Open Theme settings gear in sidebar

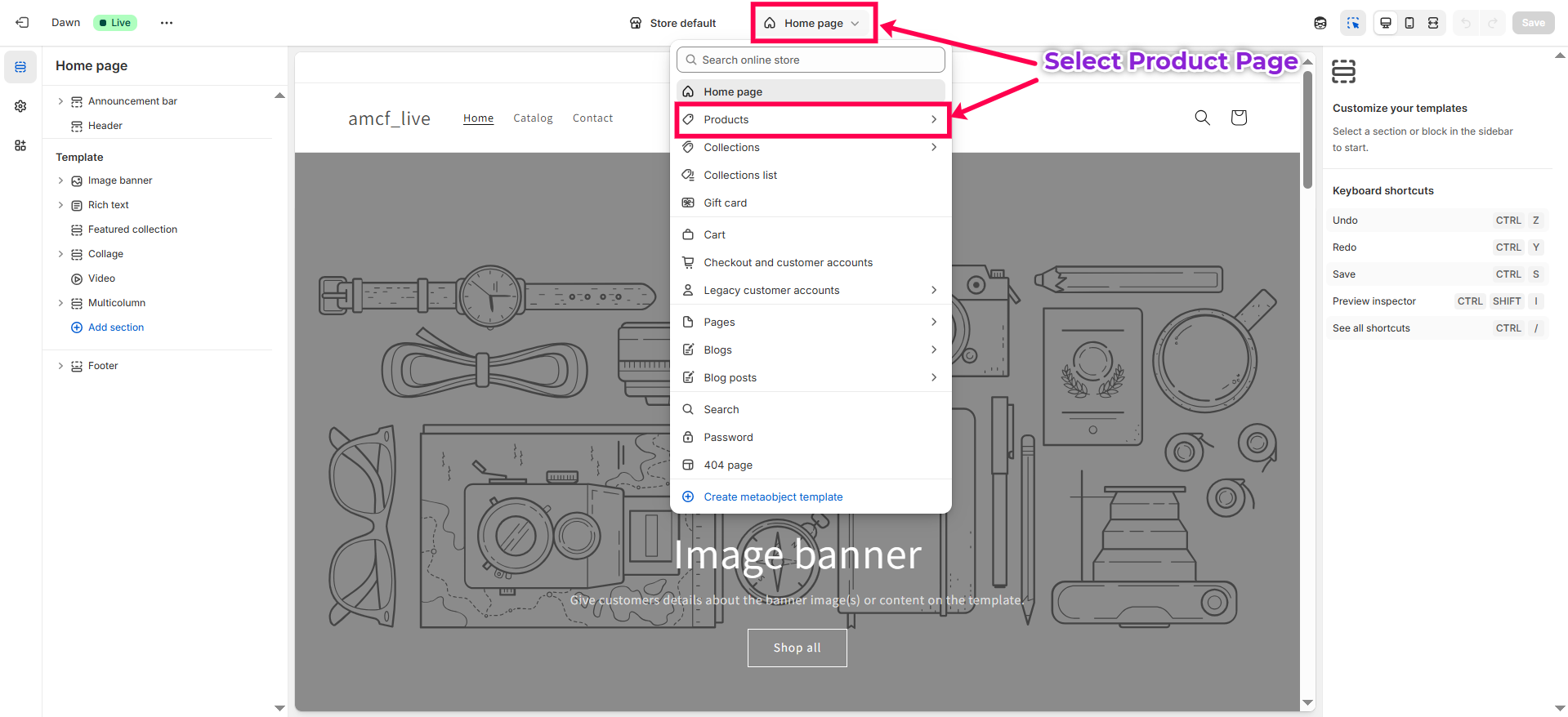20,106
